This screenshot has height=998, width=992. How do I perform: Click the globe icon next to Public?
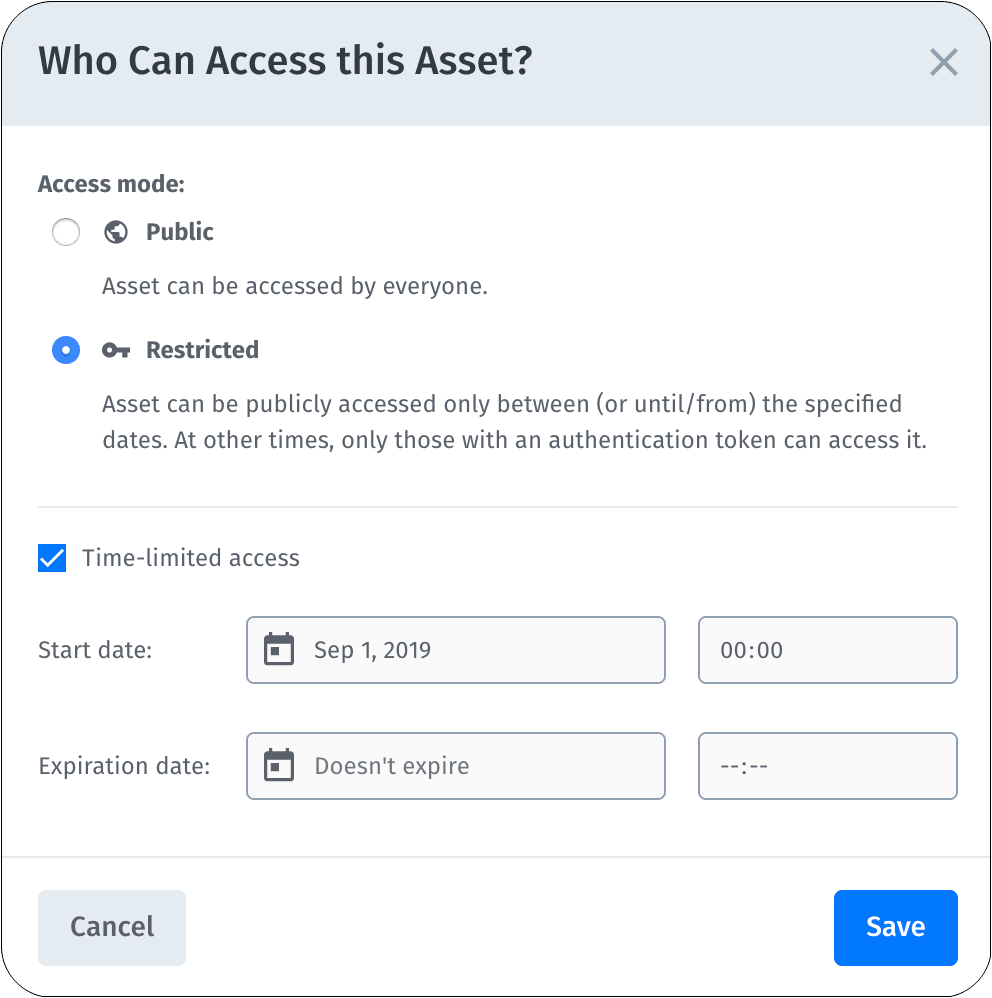[116, 231]
